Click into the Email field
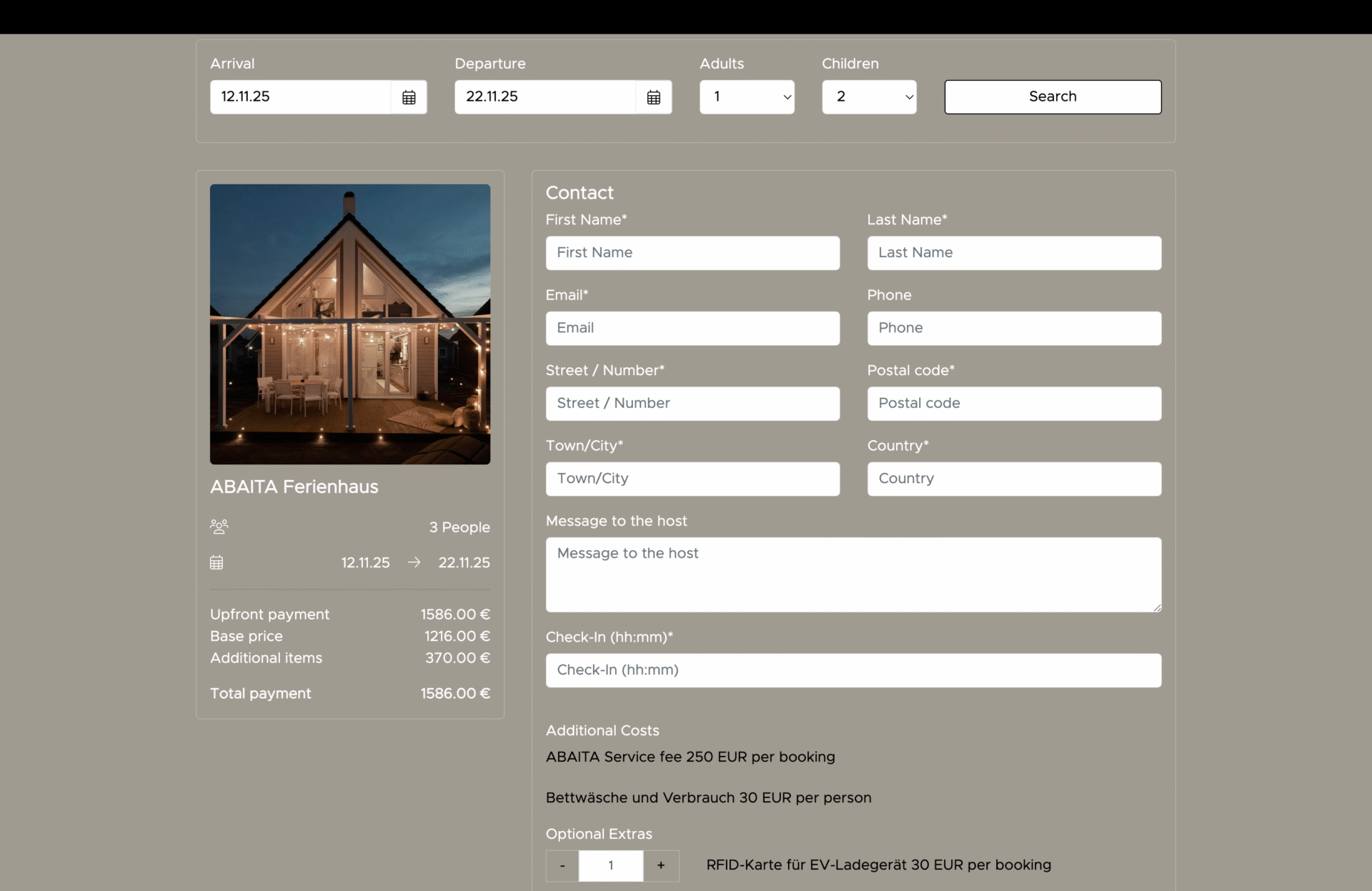Screen dimensions: 1372x891 [x=692, y=328]
